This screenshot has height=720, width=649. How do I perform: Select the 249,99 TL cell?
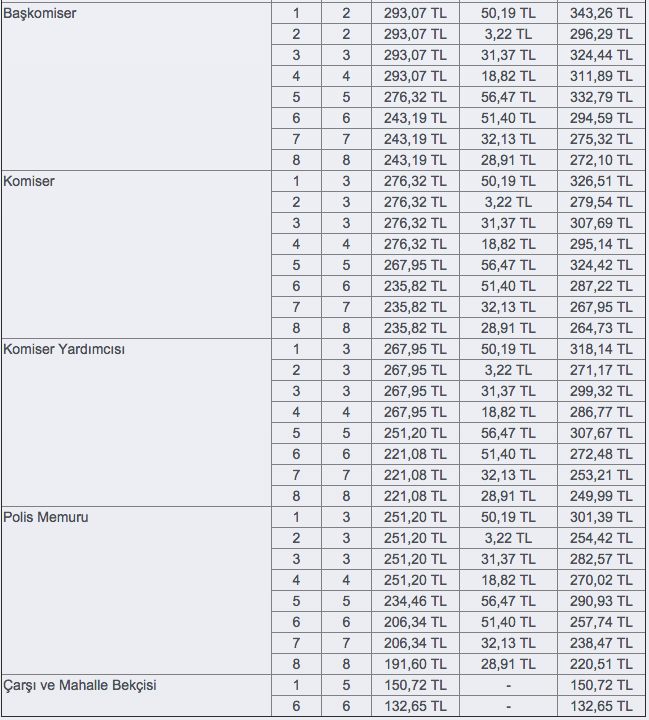[603, 496]
